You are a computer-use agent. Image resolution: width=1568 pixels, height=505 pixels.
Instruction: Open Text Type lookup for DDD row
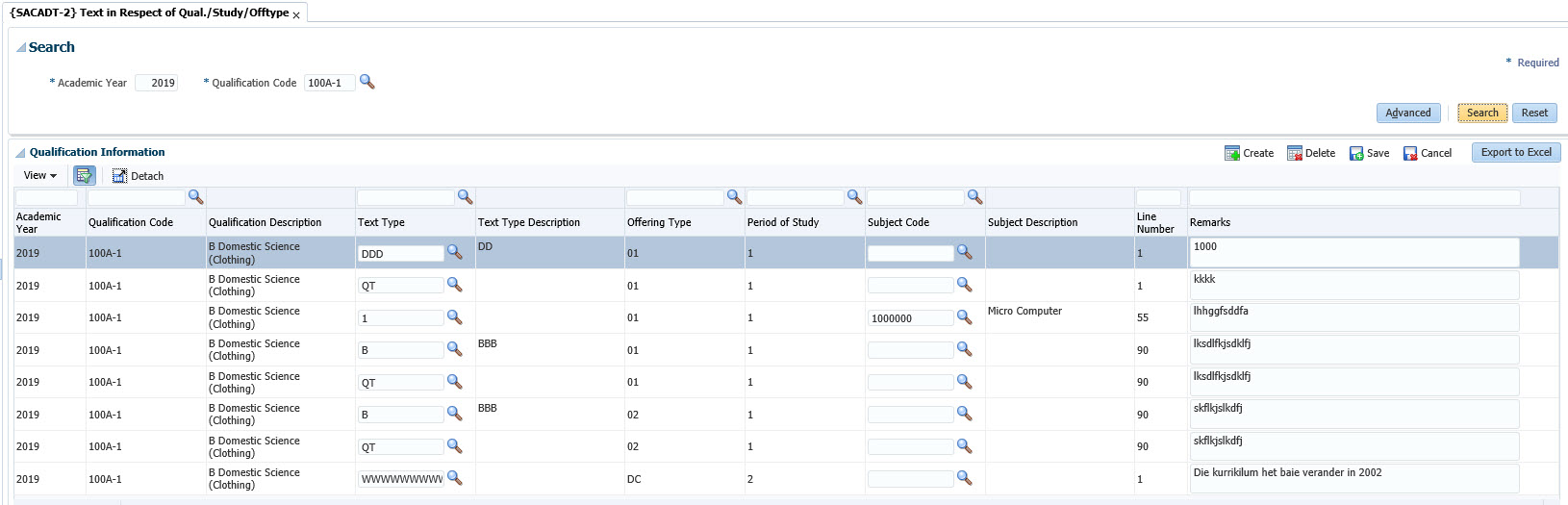tap(454, 252)
